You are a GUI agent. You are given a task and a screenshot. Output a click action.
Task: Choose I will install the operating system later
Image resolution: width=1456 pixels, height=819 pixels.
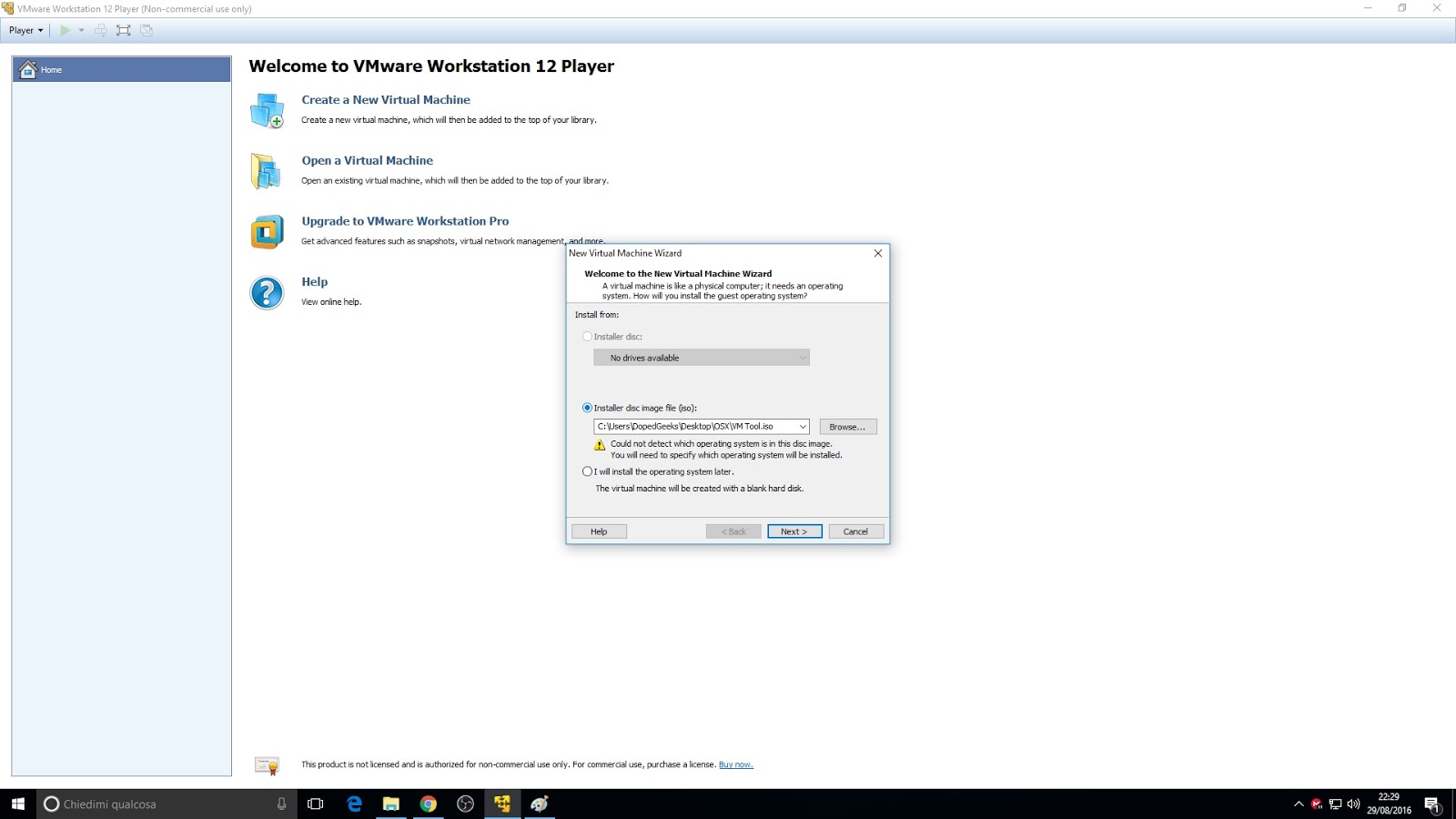click(x=587, y=471)
